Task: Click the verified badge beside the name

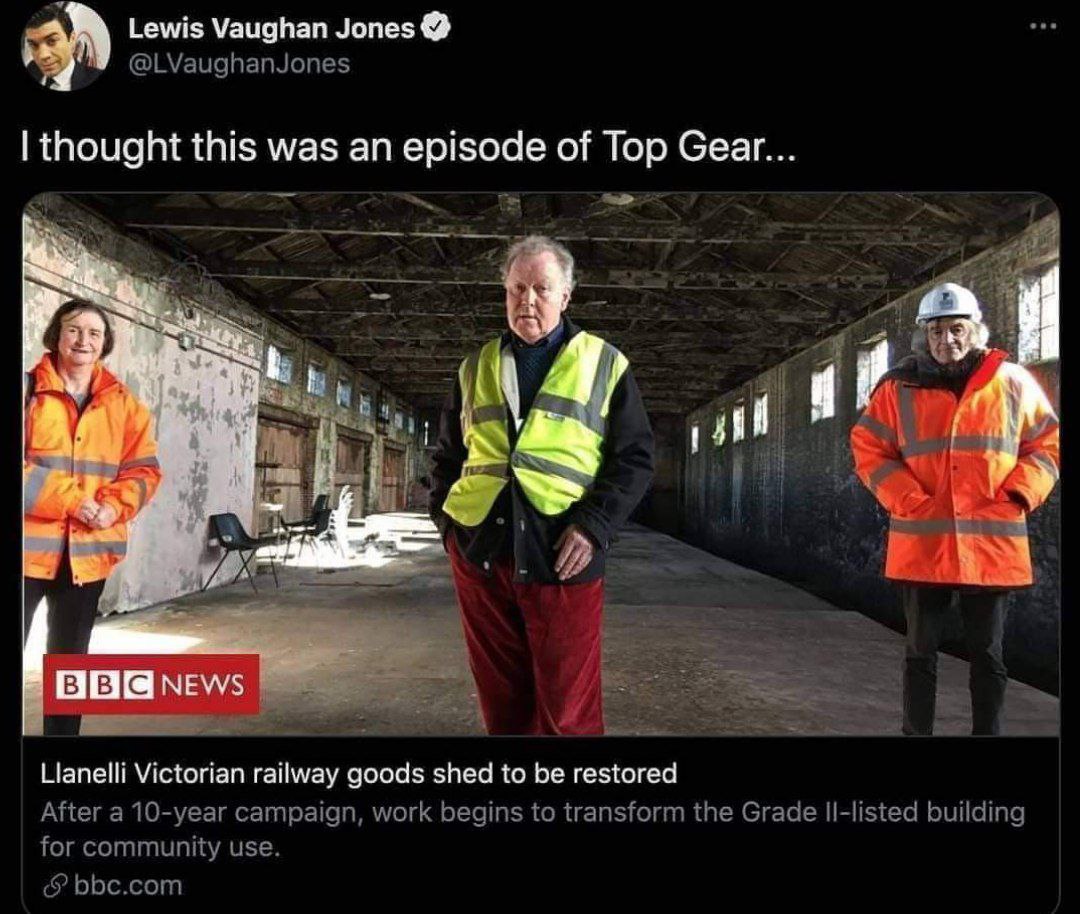Action: pos(435,28)
